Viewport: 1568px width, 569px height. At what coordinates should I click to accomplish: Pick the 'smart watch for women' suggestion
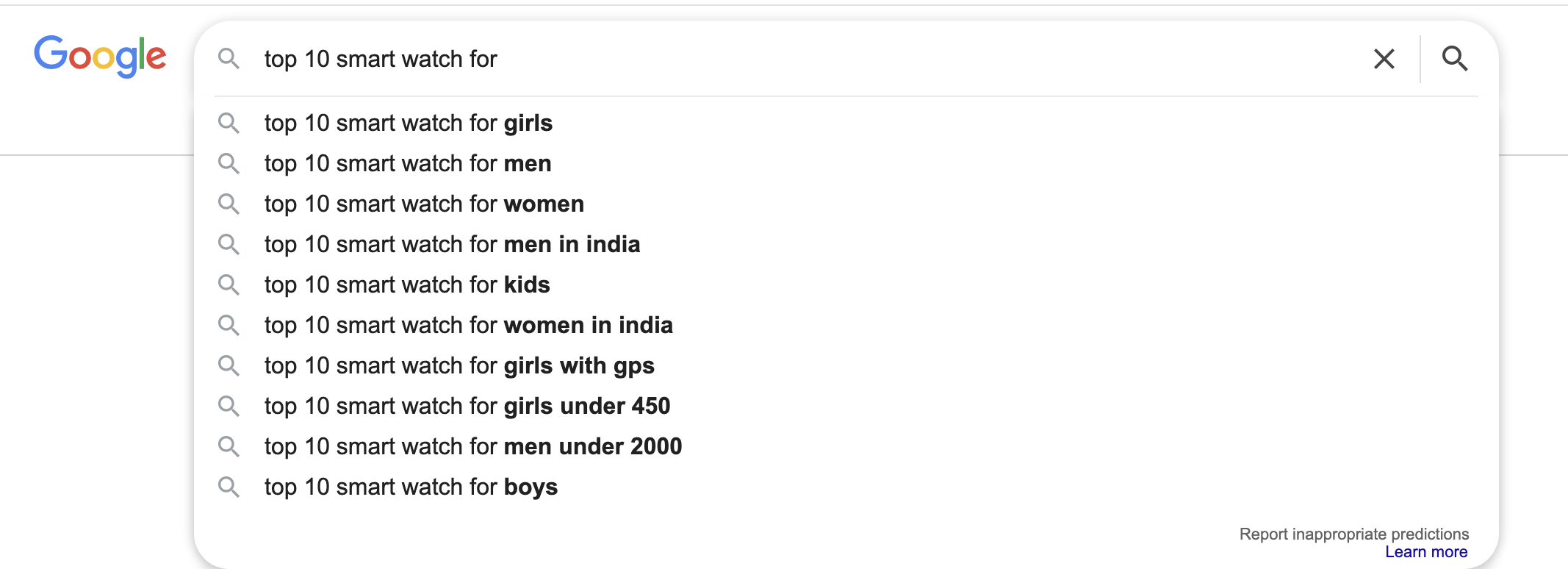[424, 204]
